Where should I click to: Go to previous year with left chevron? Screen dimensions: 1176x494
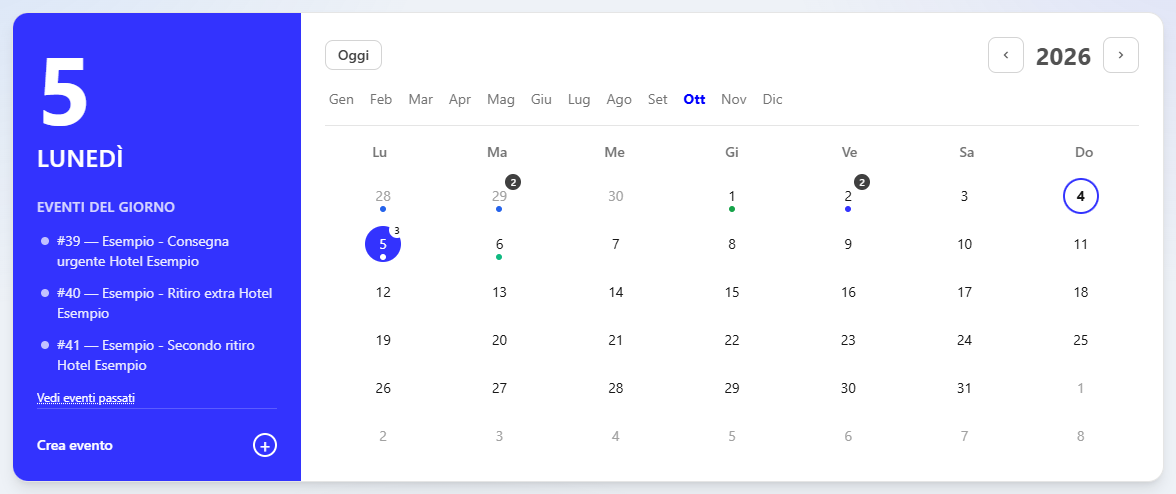point(1006,55)
